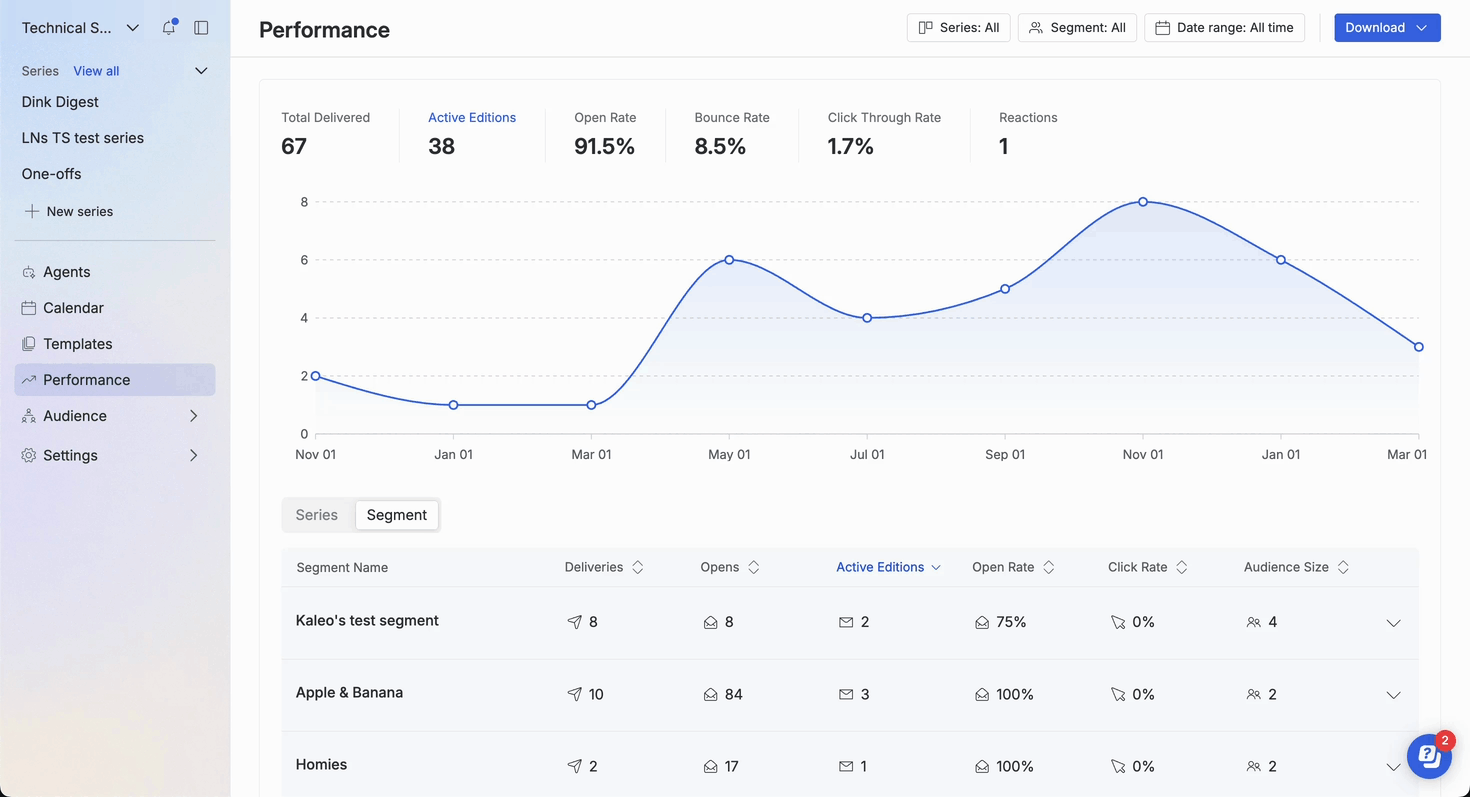Viewport: 1470px width, 797px height.
Task: Open the Technical S... workspace switcher
Action: [x=80, y=28]
